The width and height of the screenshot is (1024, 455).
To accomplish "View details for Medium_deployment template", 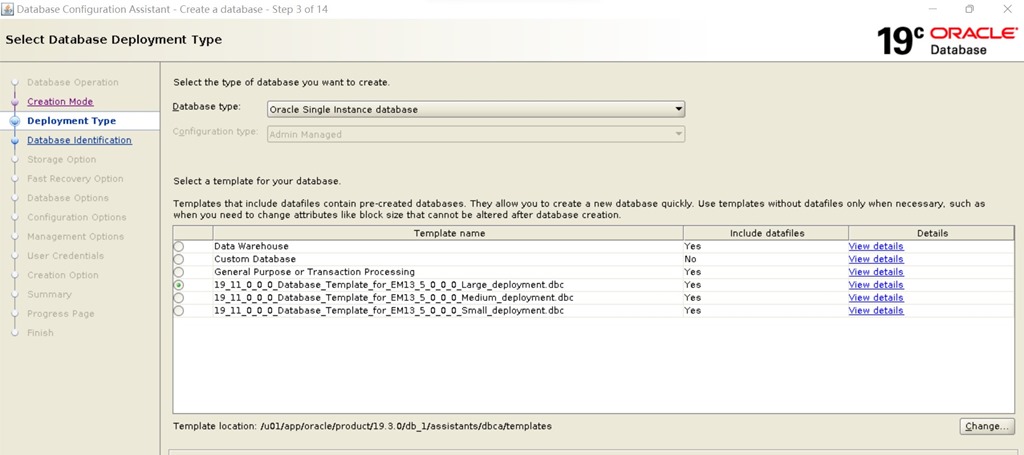I will pyautogui.click(x=876, y=298).
